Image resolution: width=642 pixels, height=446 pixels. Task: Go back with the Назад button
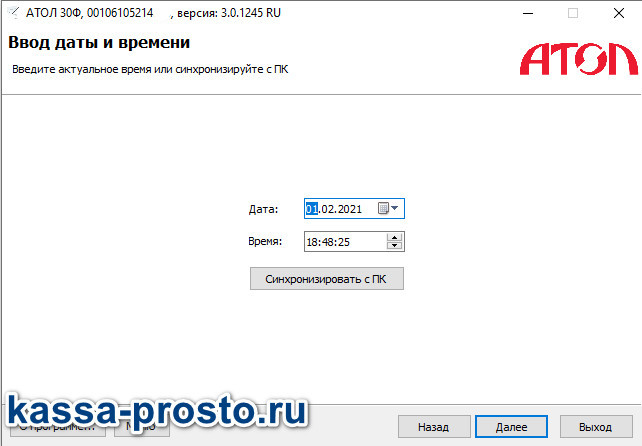click(x=434, y=427)
